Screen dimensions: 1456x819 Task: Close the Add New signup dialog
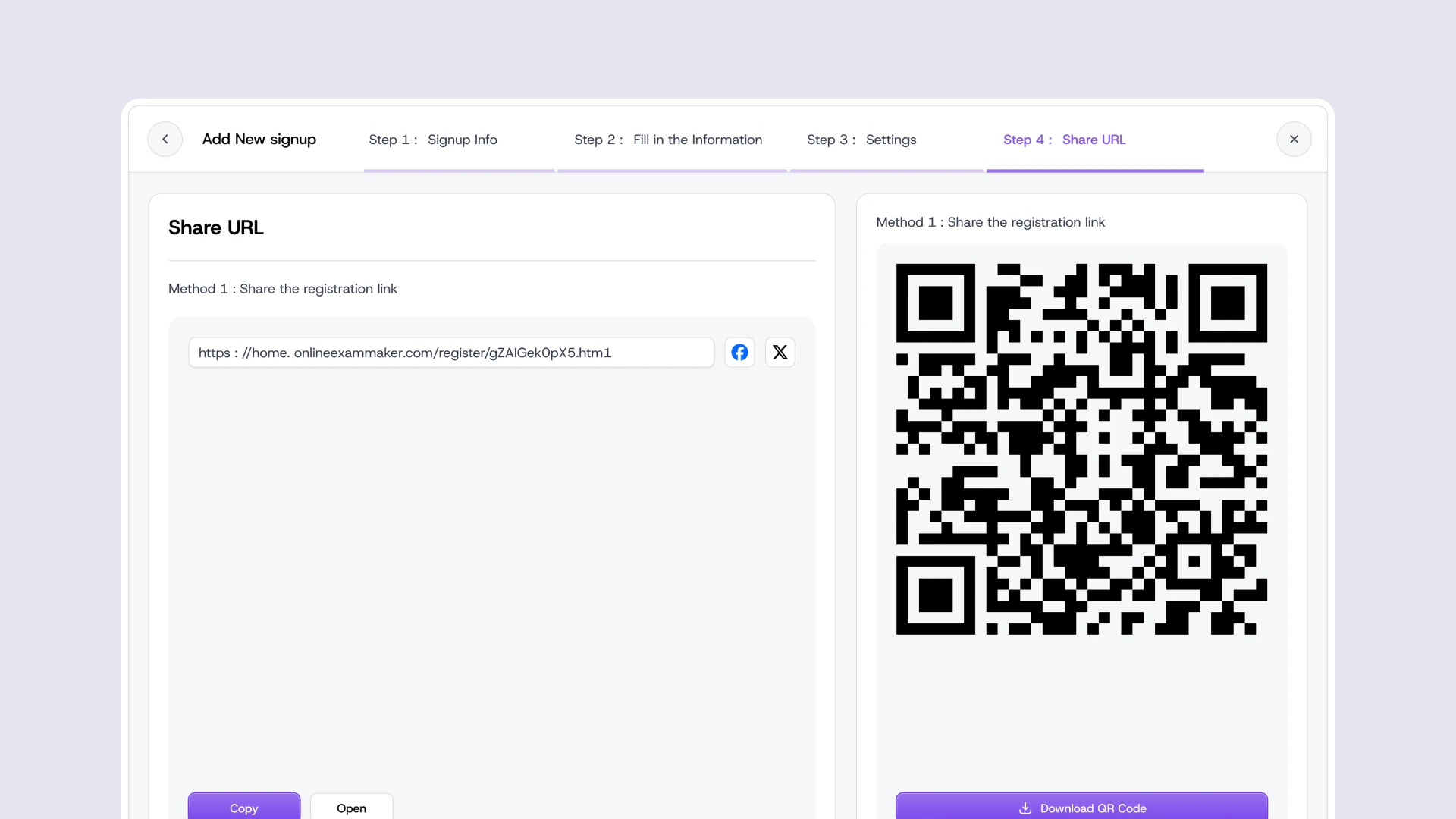click(1294, 140)
